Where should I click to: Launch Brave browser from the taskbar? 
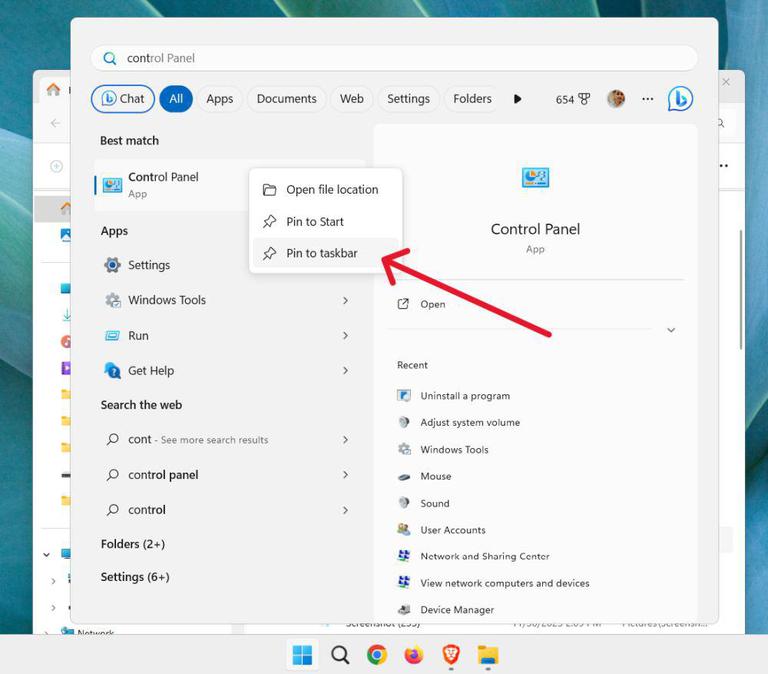point(451,655)
